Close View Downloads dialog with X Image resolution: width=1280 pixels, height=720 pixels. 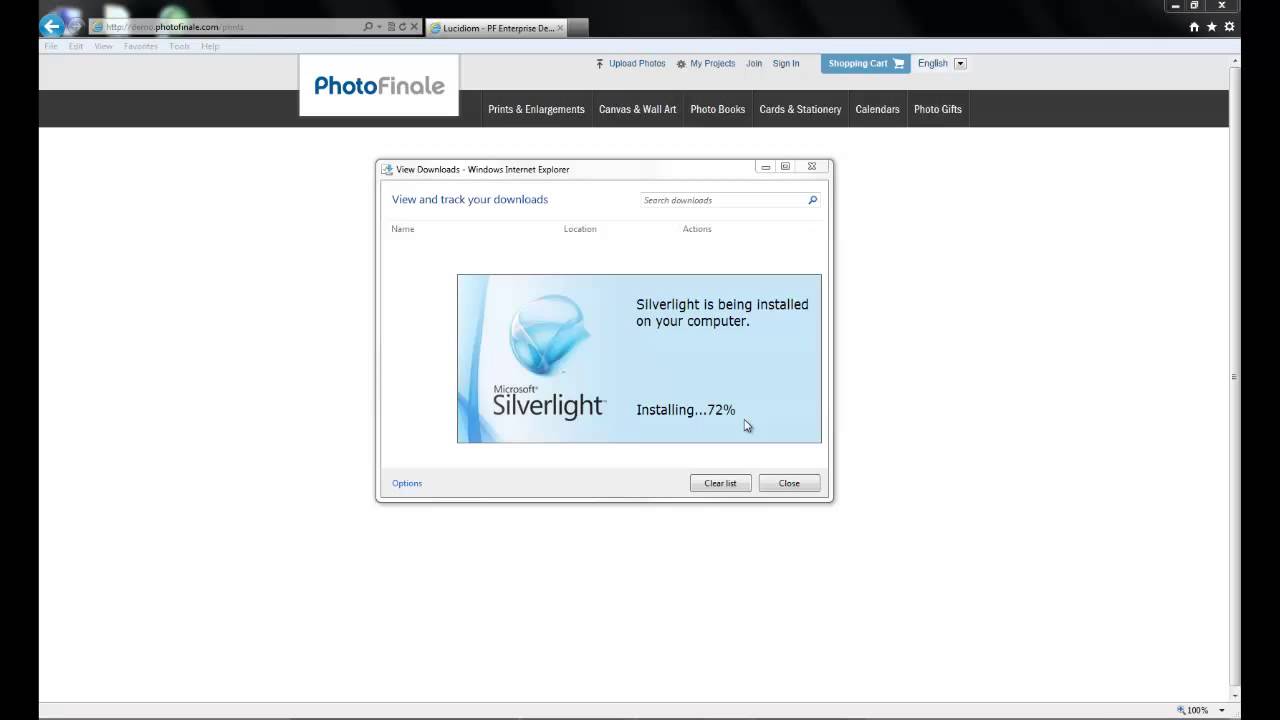(x=812, y=167)
